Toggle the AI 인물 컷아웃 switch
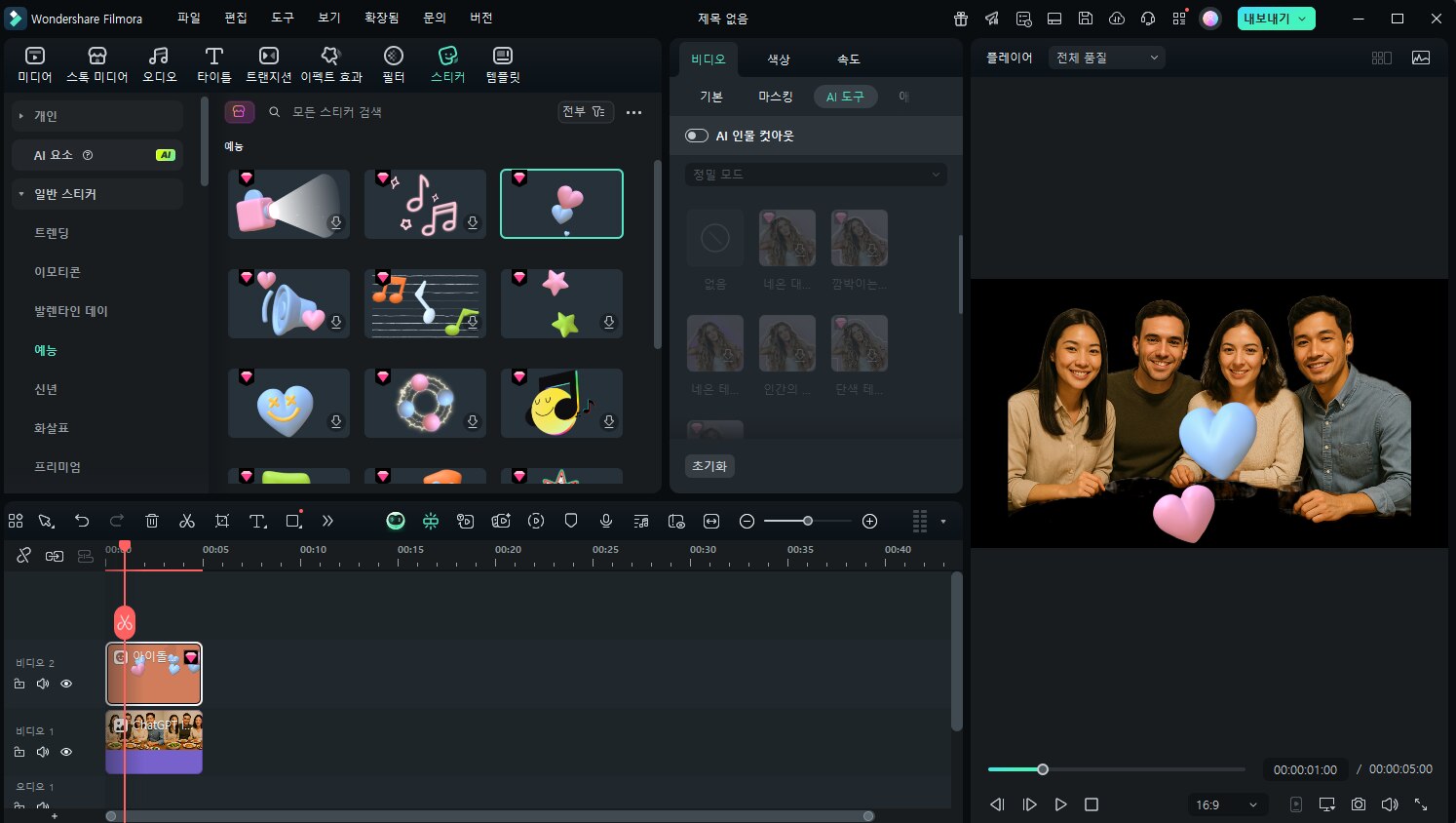 pos(697,136)
